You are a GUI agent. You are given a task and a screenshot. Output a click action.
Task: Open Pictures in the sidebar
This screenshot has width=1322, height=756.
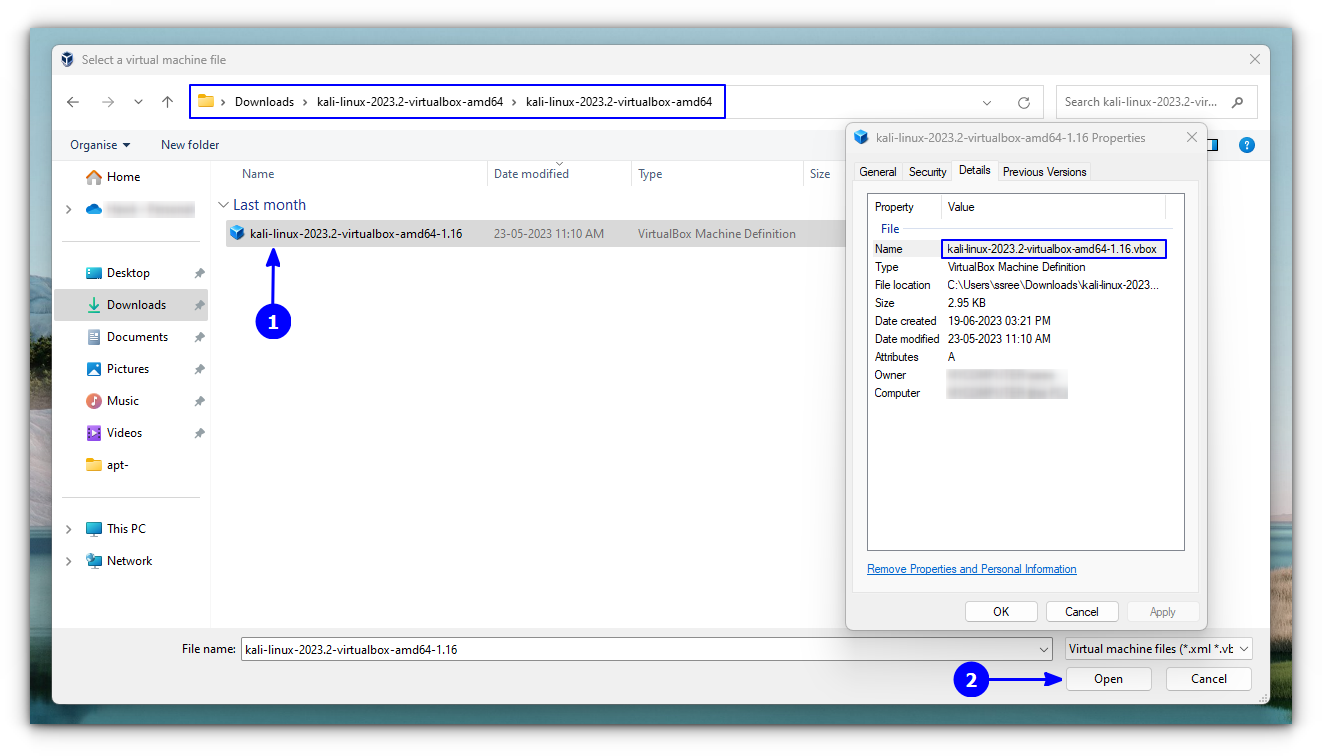[x=118, y=369]
